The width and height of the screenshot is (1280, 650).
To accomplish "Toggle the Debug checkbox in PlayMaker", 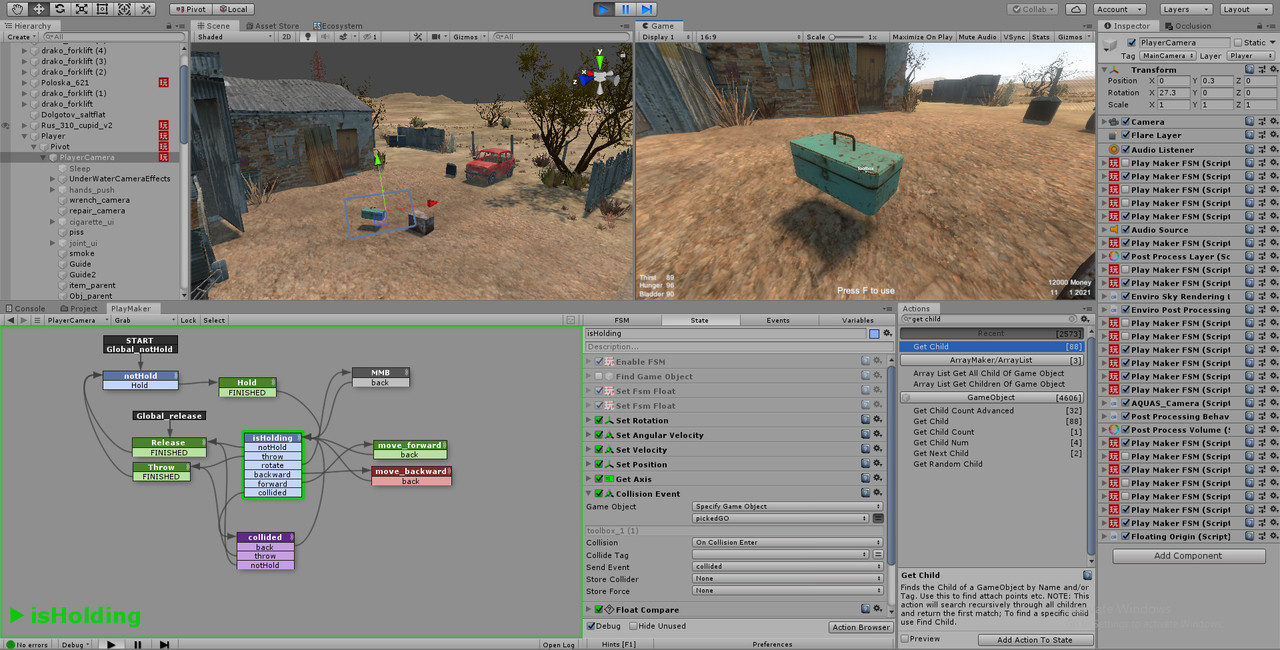I will (x=590, y=626).
